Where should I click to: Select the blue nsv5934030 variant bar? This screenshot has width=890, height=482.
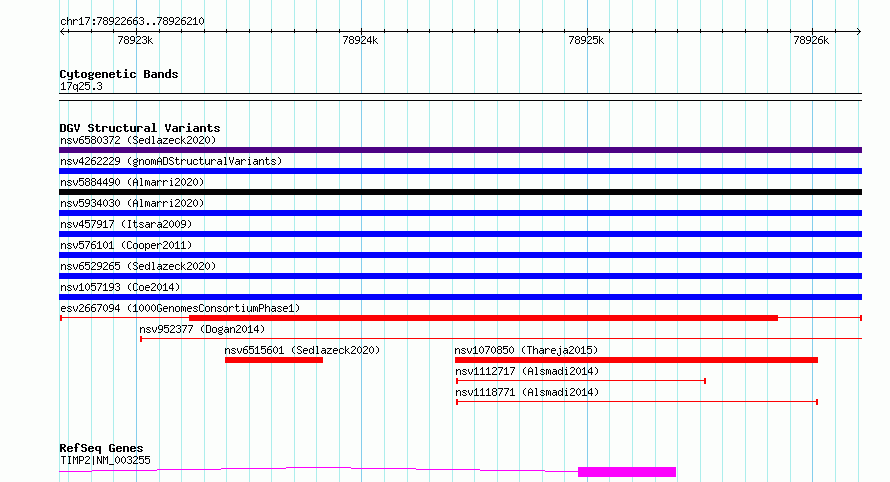tap(460, 213)
